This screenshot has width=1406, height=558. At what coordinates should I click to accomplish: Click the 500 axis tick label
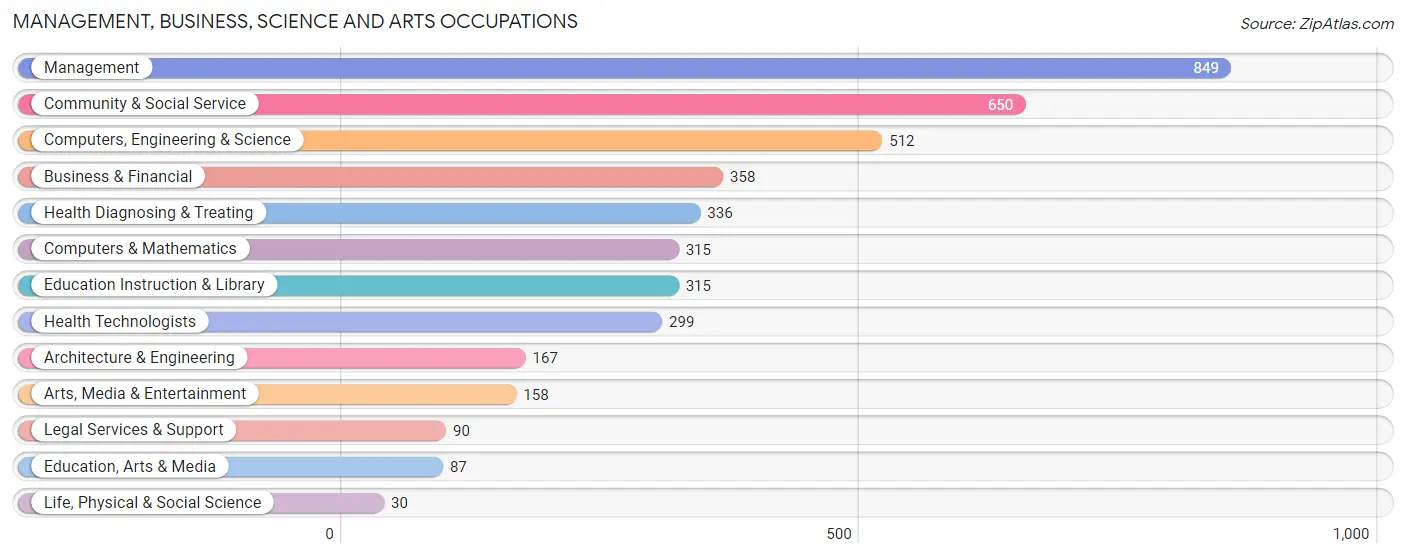pyautogui.click(x=839, y=534)
